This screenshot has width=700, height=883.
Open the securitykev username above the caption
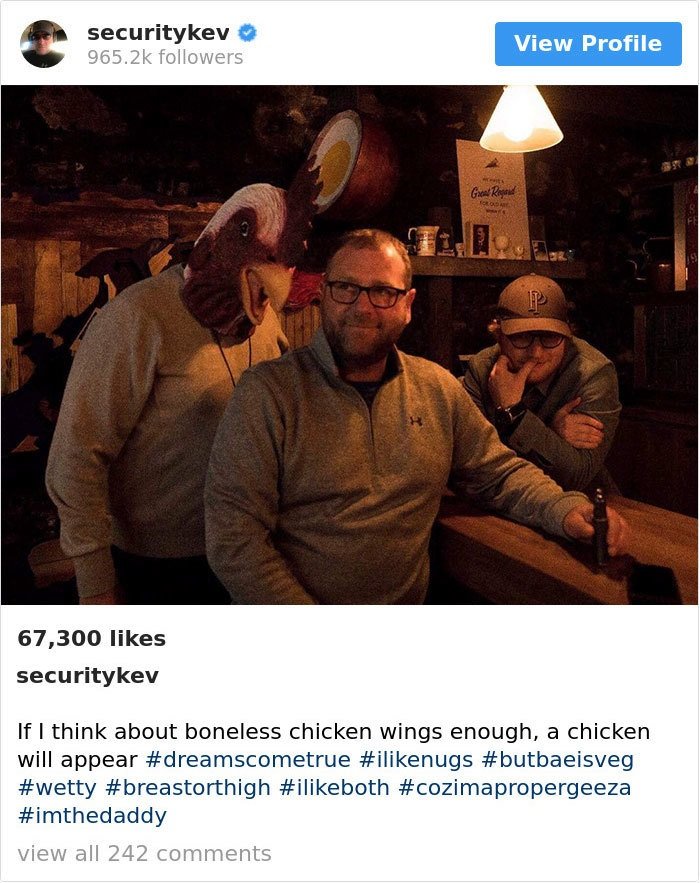tap(88, 675)
